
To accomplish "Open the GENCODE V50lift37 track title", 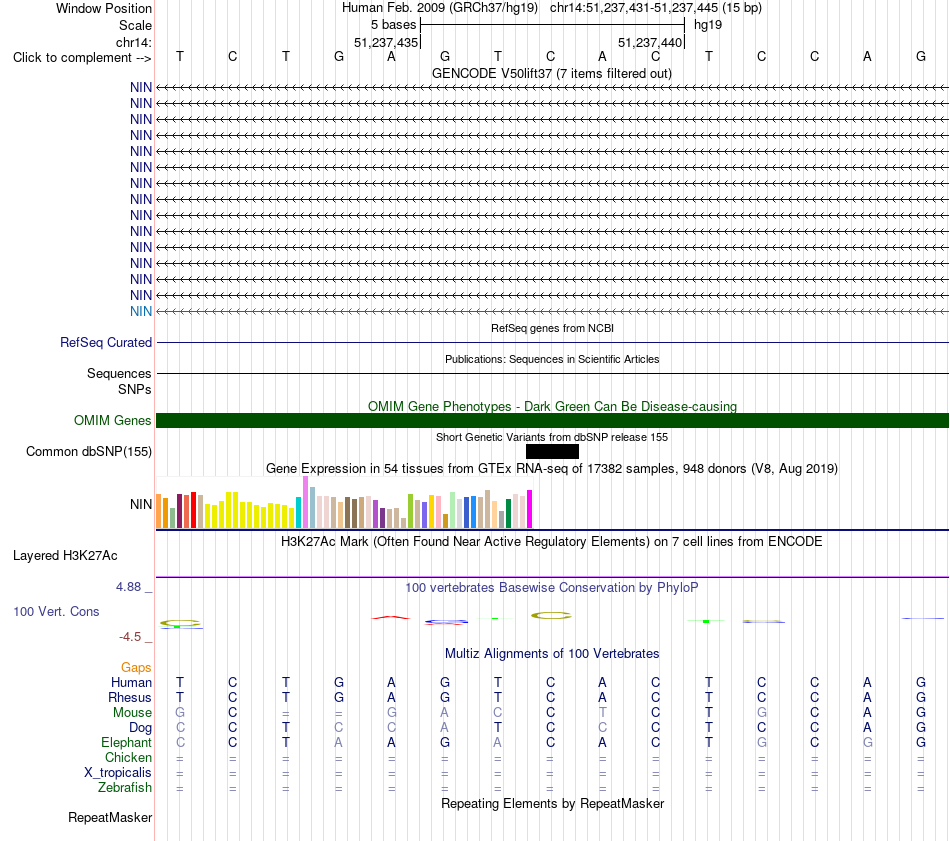I will click(551, 73).
